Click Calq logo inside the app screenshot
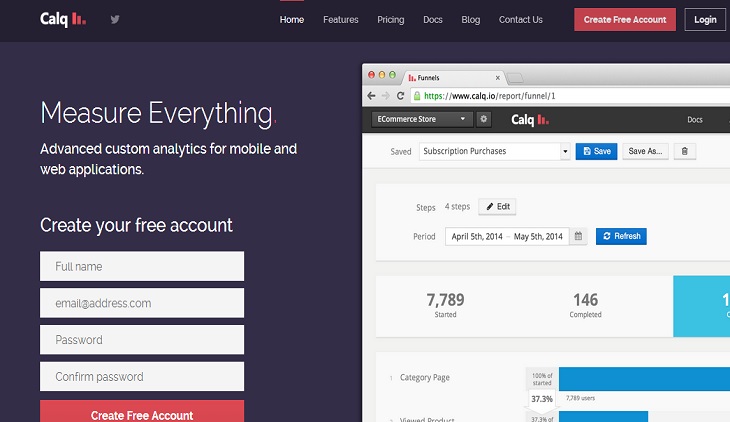The width and height of the screenshot is (730, 422). pos(530,120)
